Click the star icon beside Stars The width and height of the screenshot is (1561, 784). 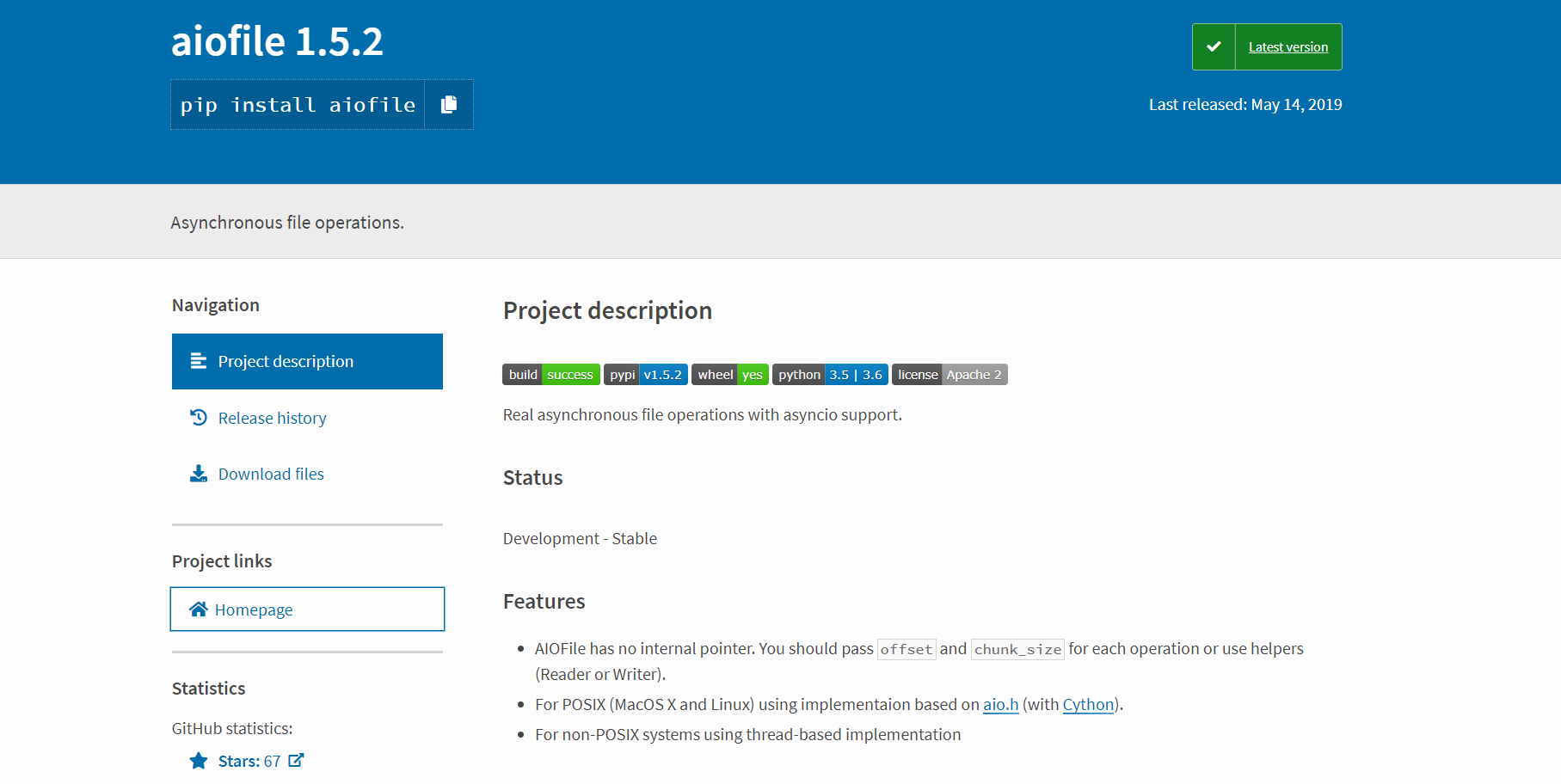coord(199,761)
